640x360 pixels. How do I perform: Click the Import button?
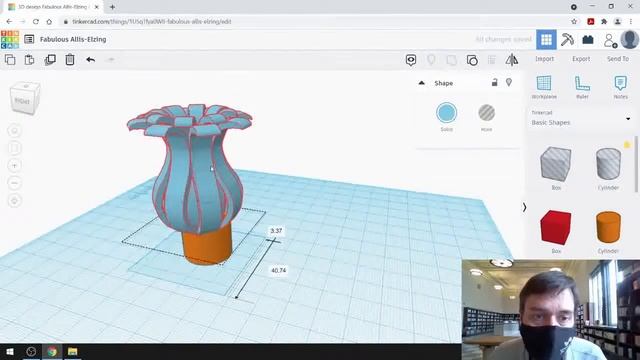point(544,59)
